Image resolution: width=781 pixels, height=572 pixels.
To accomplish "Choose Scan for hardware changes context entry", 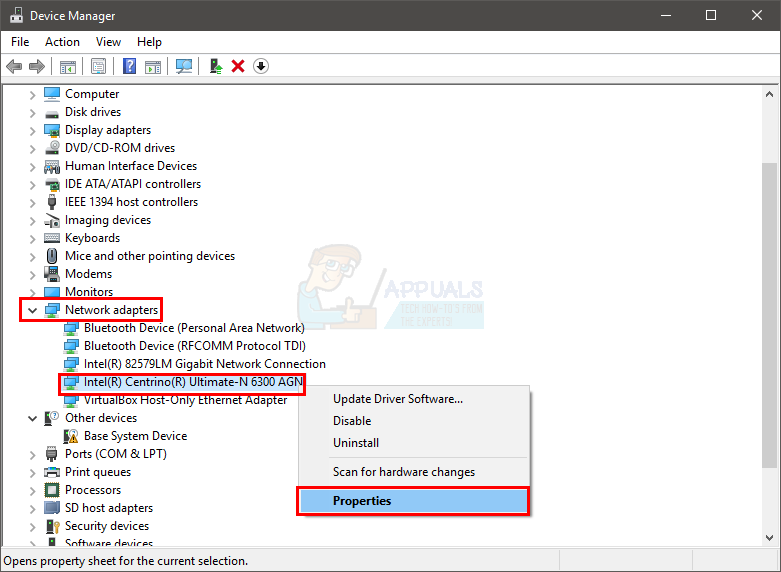I will (x=414, y=472).
